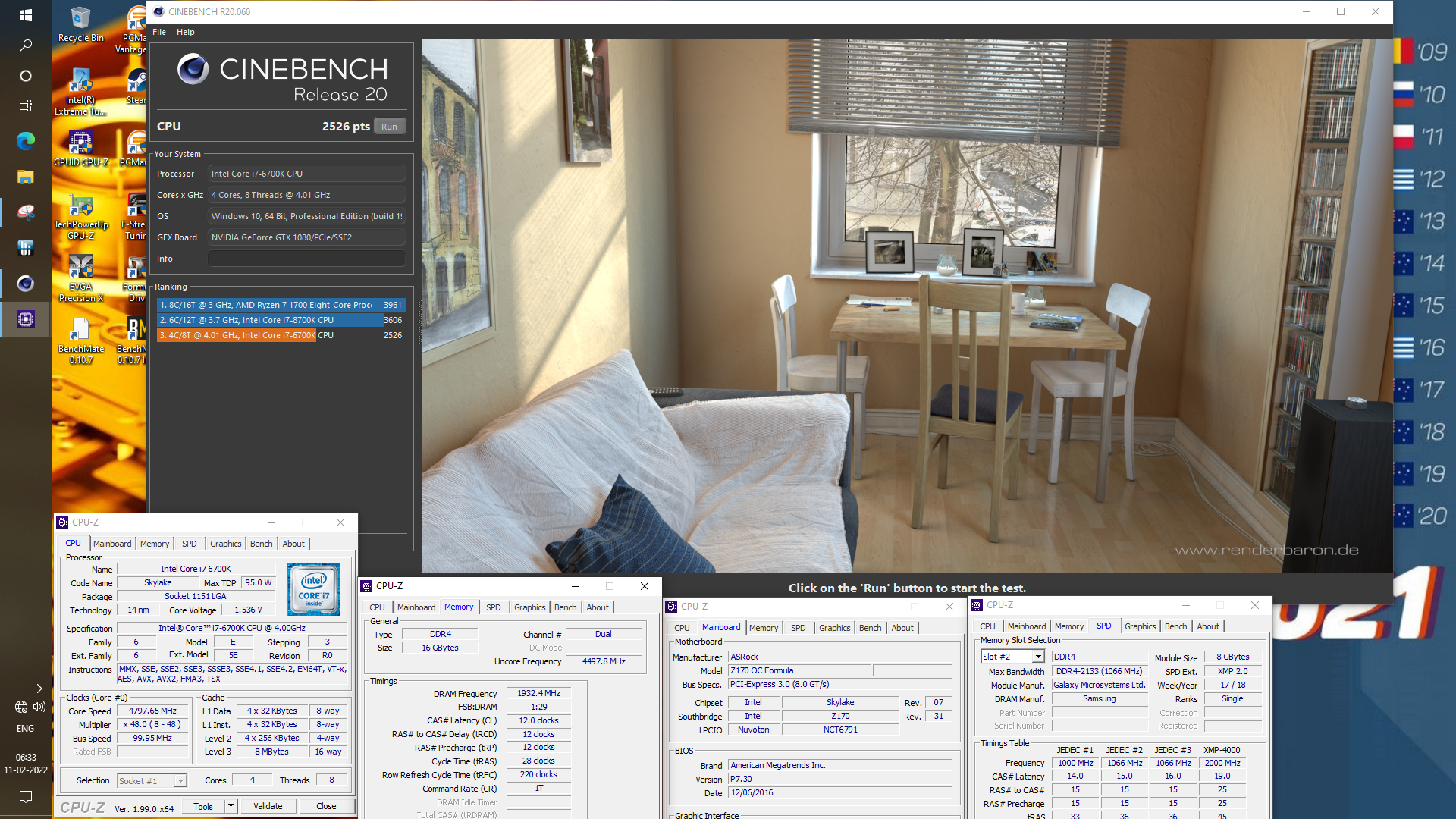Screen dimensions: 1456x819
Task: Click Close button in CPU-Z
Action: 326,806
